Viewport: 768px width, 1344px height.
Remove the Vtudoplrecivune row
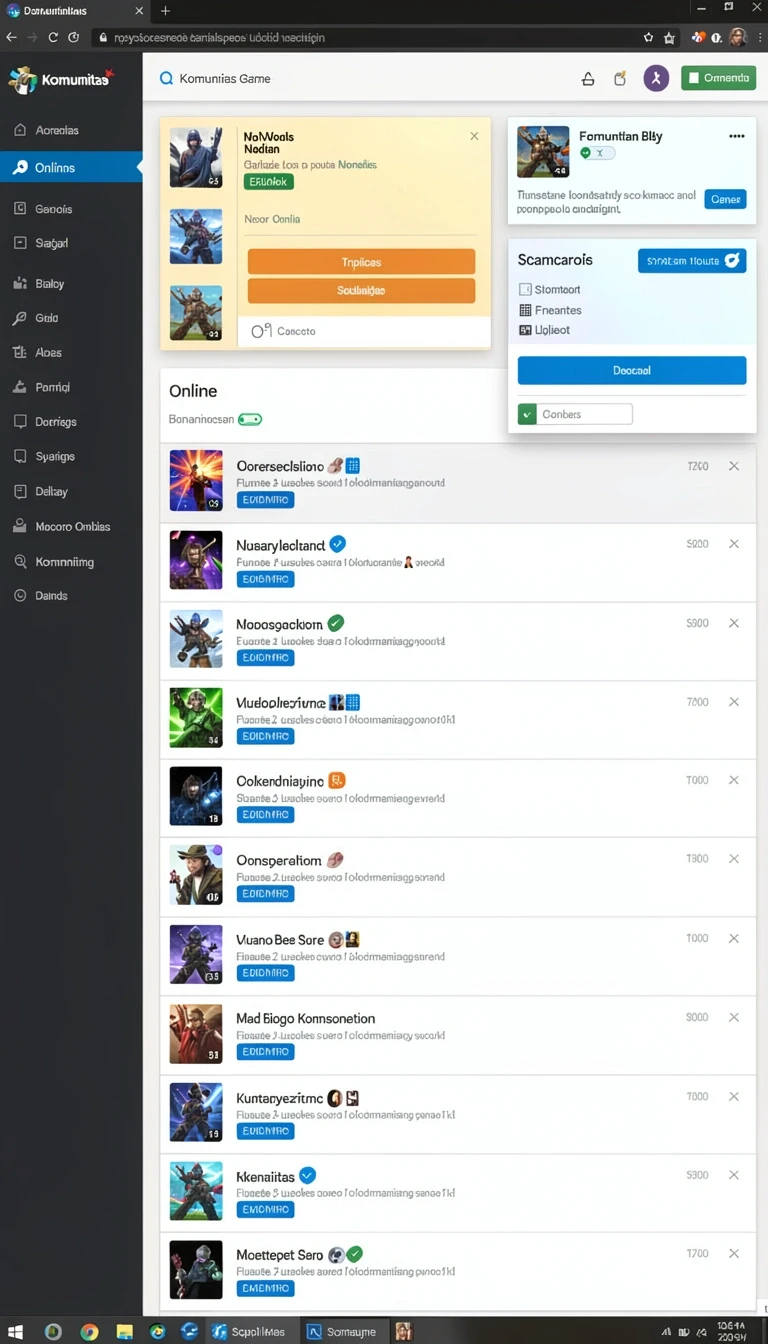tap(734, 702)
